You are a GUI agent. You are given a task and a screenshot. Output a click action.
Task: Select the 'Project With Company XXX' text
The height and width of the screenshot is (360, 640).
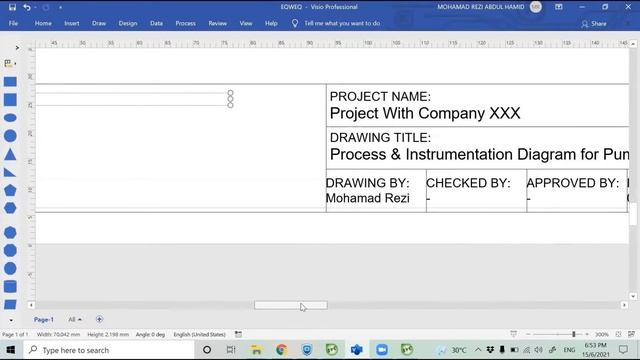425,113
